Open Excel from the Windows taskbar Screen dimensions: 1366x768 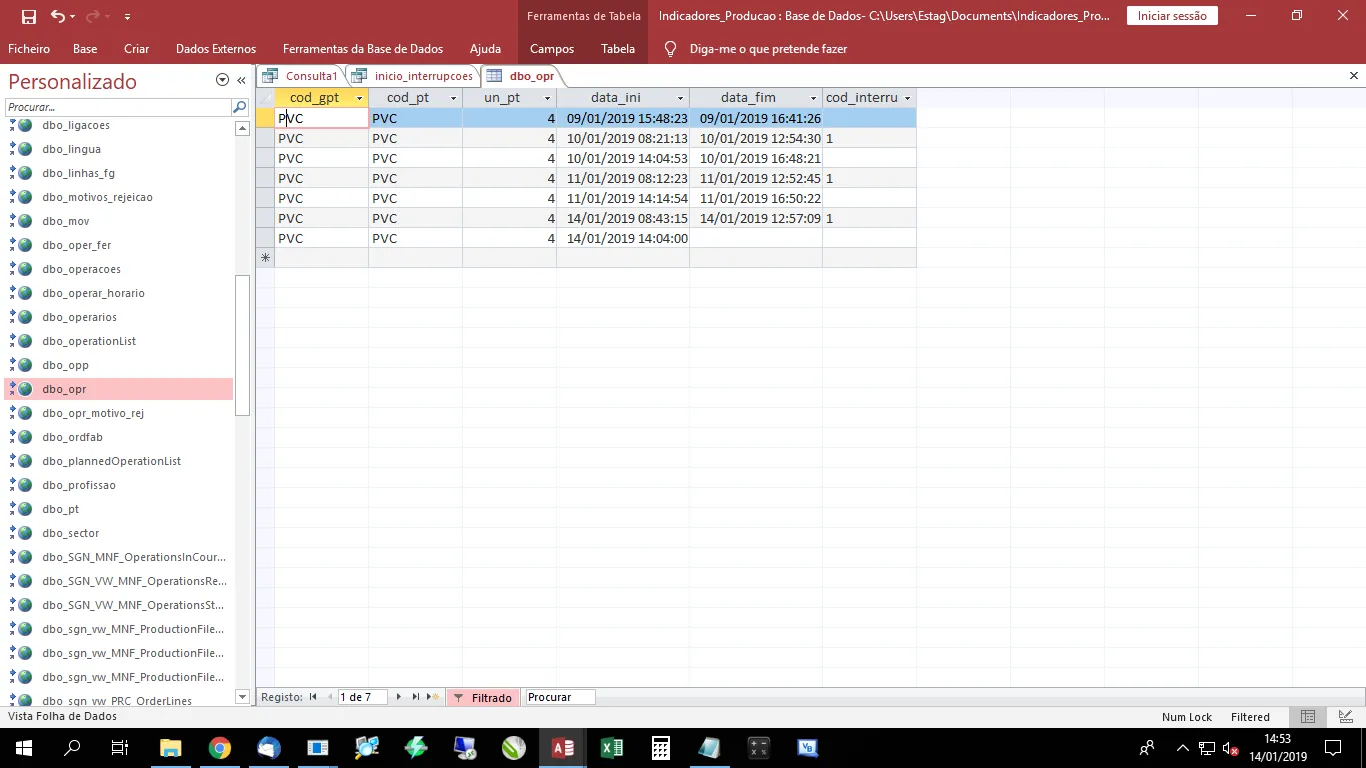[x=611, y=747]
